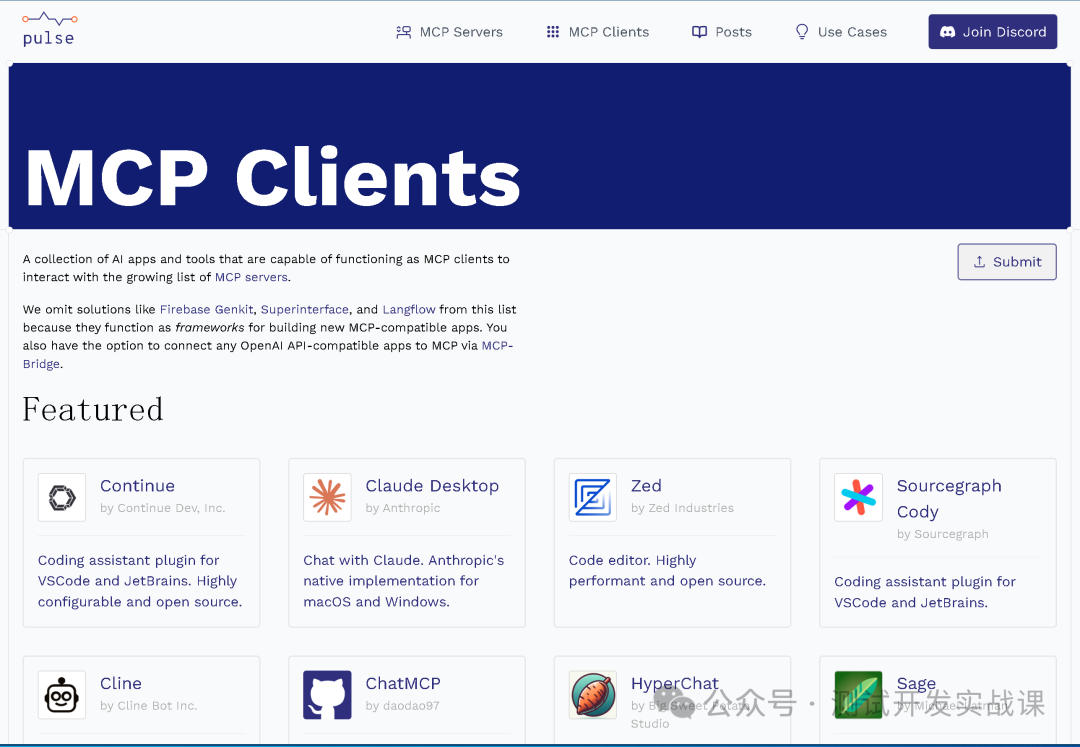Open the ChatMCP card title

(x=403, y=683)
